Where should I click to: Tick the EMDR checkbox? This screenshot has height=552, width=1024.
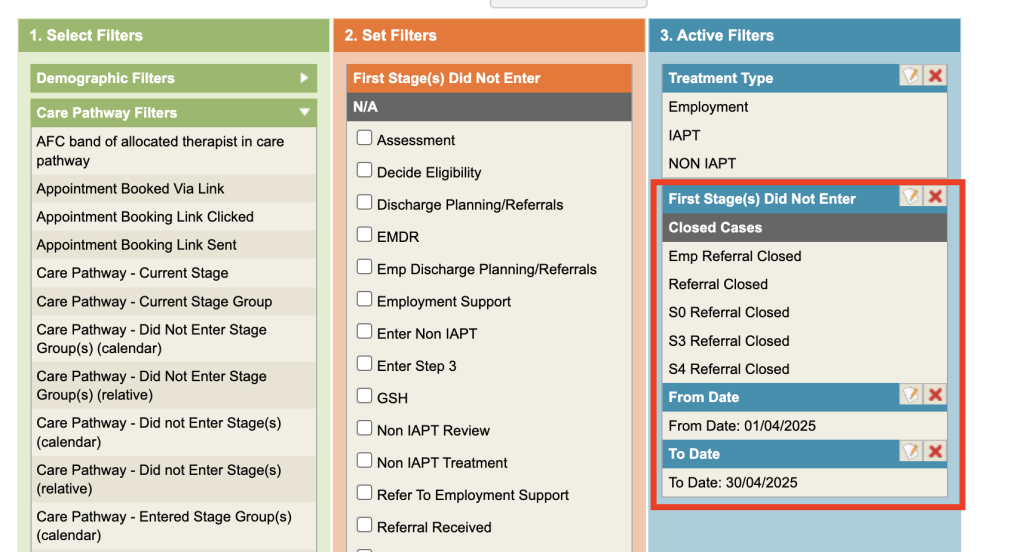click(365, 236)
